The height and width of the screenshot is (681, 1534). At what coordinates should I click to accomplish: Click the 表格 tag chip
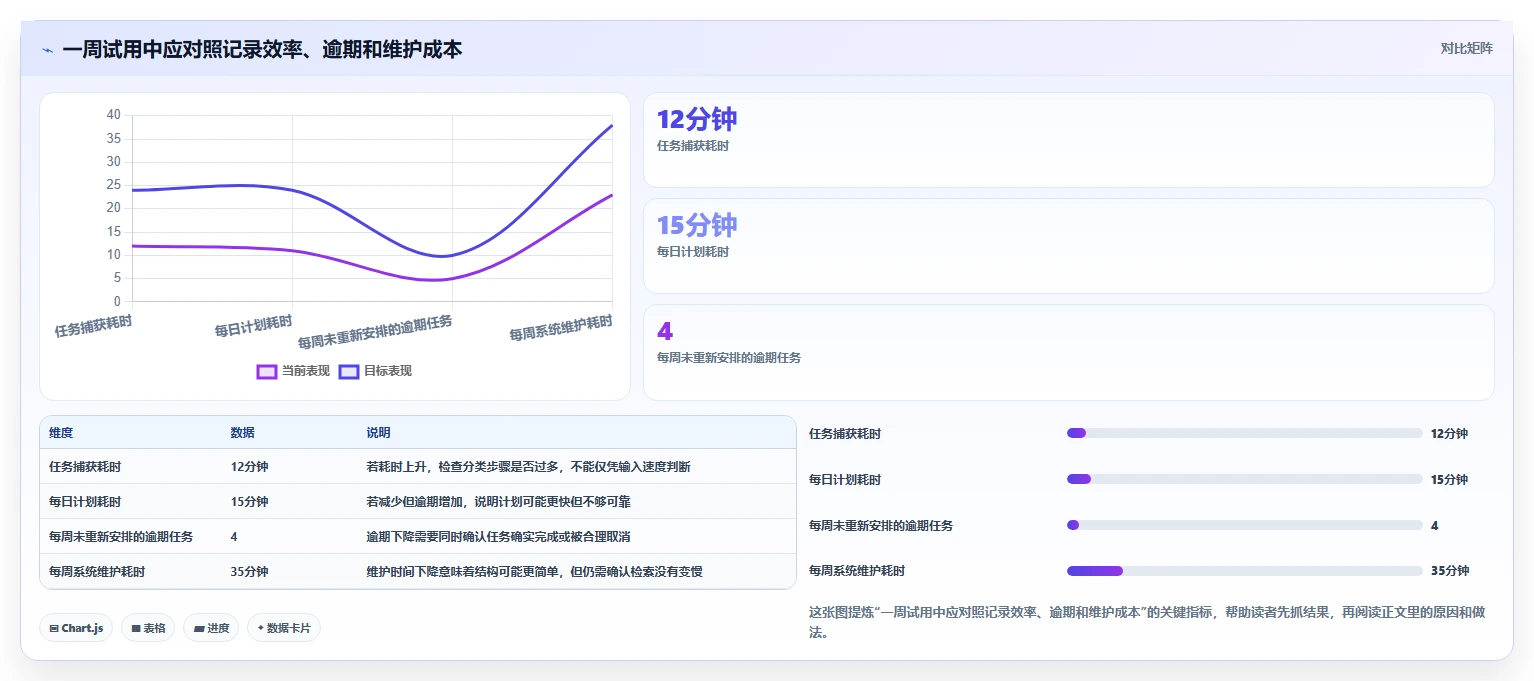148,628
